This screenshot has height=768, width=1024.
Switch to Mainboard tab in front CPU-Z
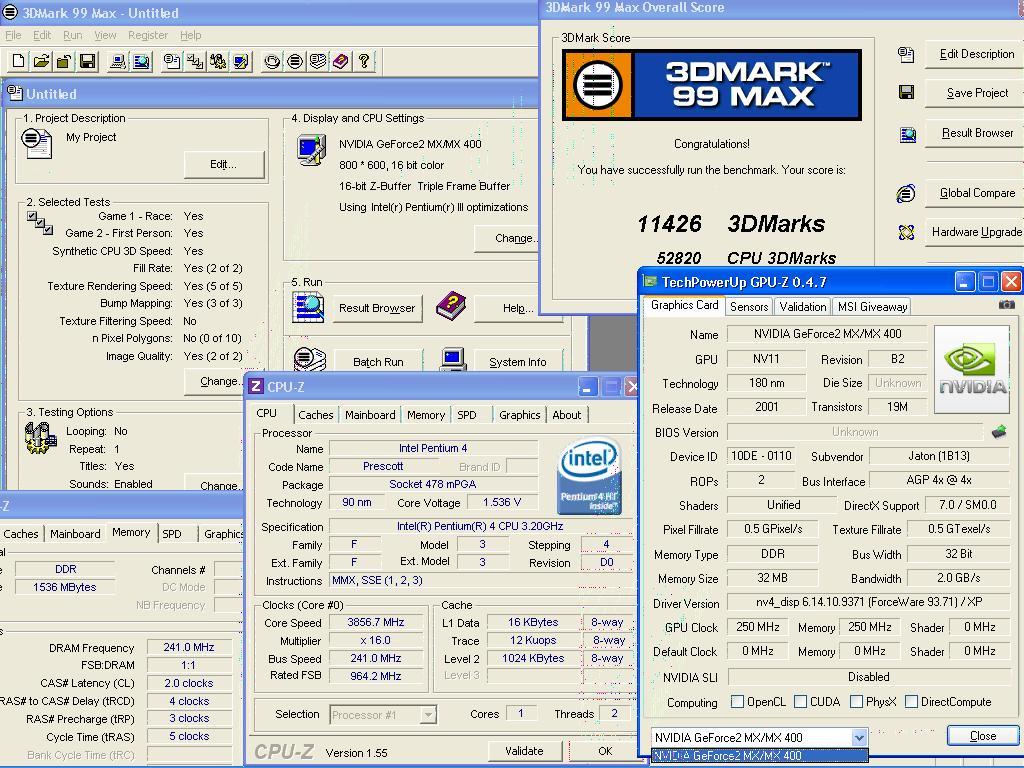pyautogui.click(x=370, y=415)
